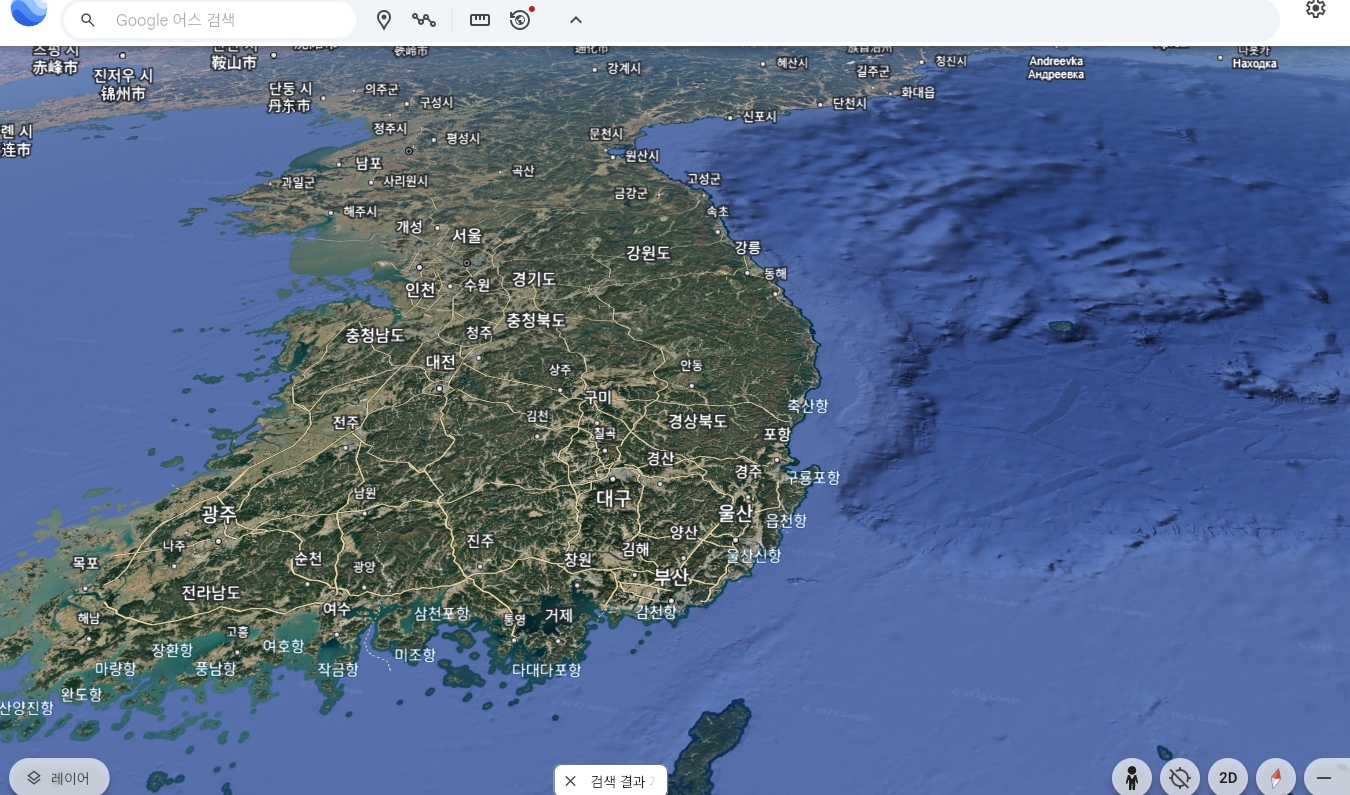Click the 원산시 city label

(642, 156)
